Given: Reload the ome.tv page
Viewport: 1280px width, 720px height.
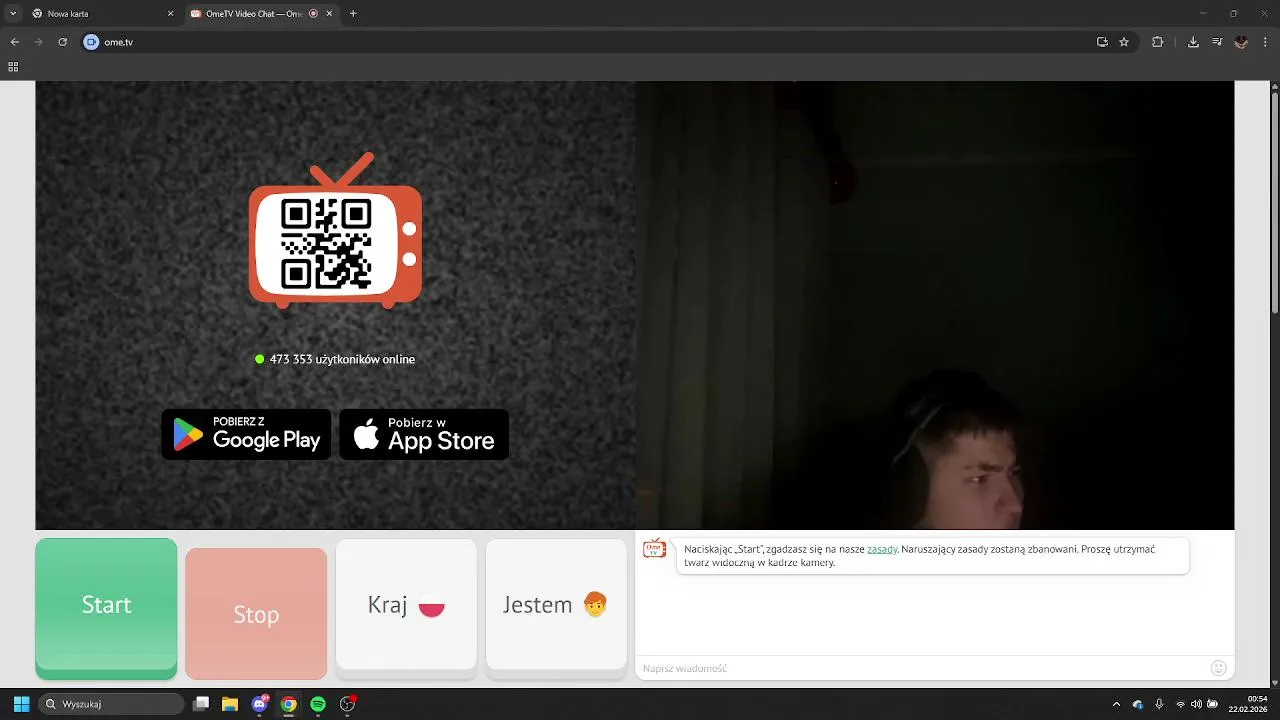Looking at the screenshot, I should click(62, 42).
